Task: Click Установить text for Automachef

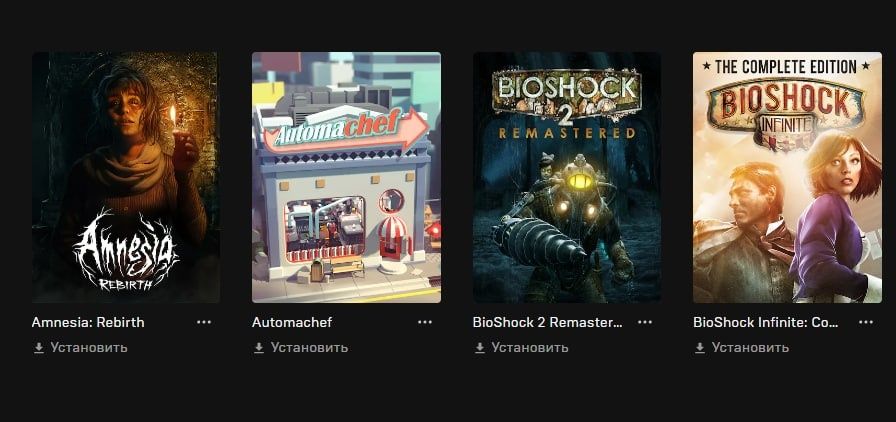Action: click(309, 348)
